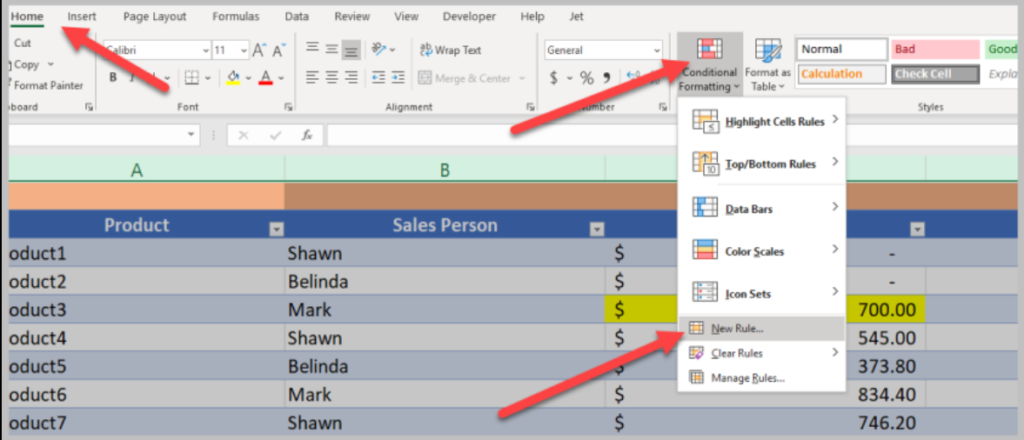The image size is (1024, 440).
Task: Toggle Wrap Text on selected cells
Action: point(451,50)
